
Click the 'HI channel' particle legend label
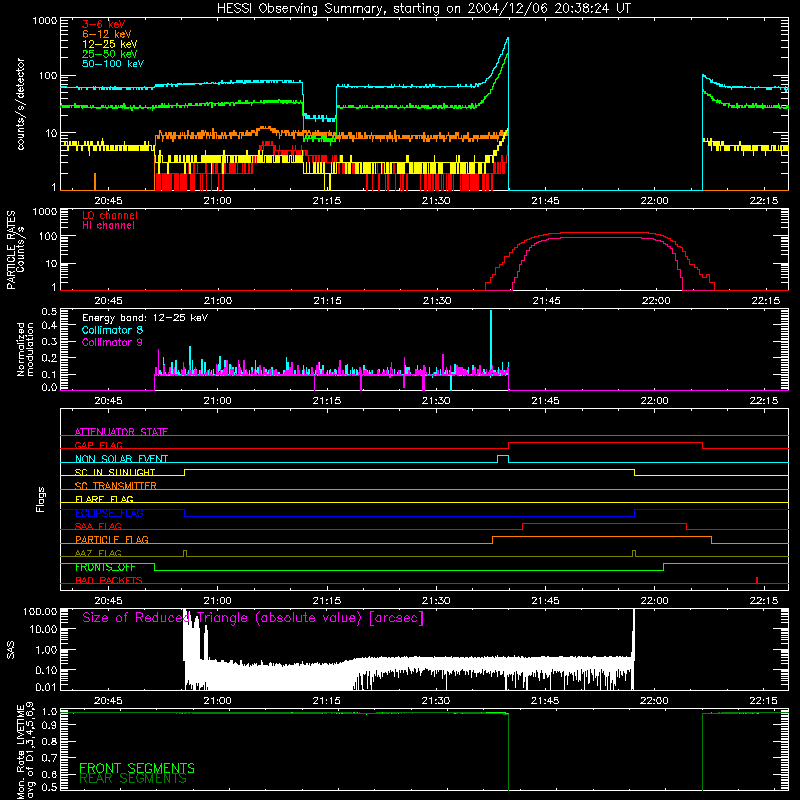[x=109, y=225]
